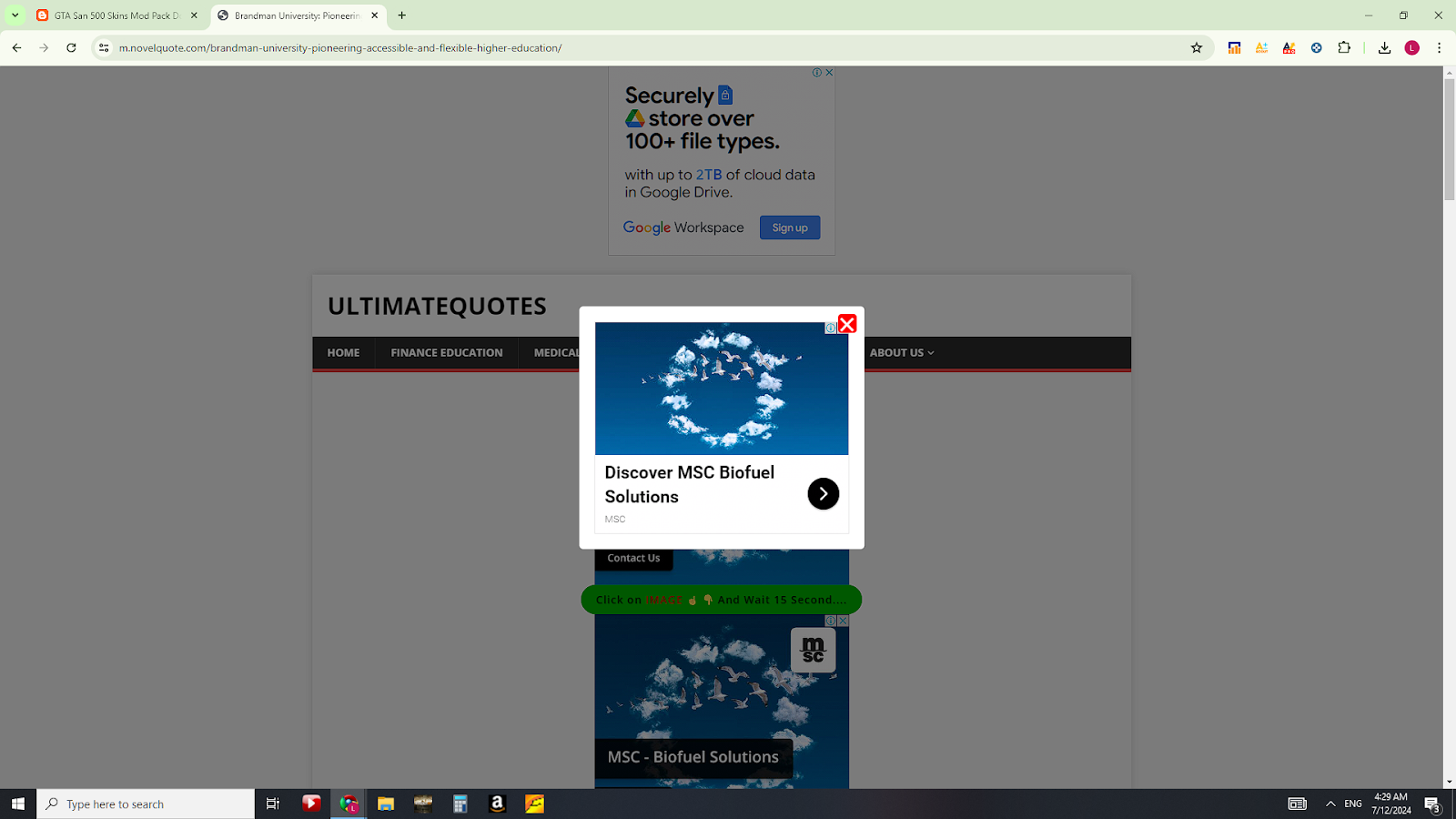1456x819 pixels.
Task: Click the cloud birds ad image in popup
Action: click(x=722, y=389)
